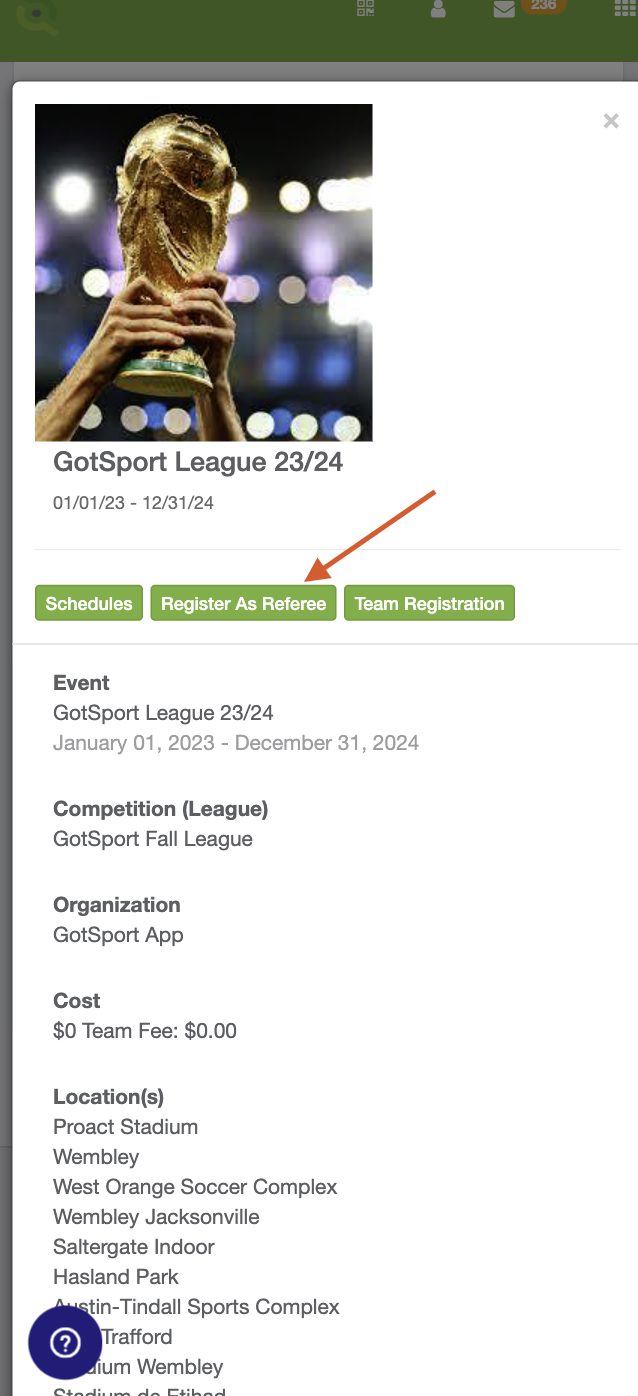Screen dimensions: 638x1396
Task: Open the QR code scanner icon
Action: point(365,9)
